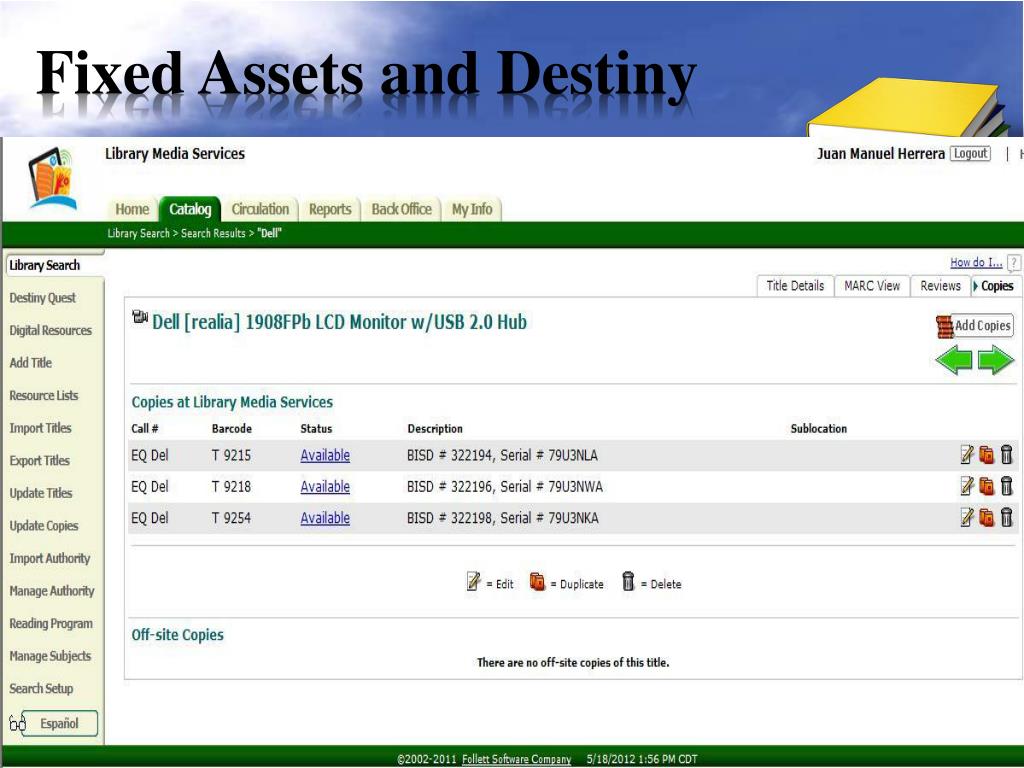Click the Dell 1908FPb LCD Monitor title
This screenshot has width=1024, height=768.
(x=339, y=322)
